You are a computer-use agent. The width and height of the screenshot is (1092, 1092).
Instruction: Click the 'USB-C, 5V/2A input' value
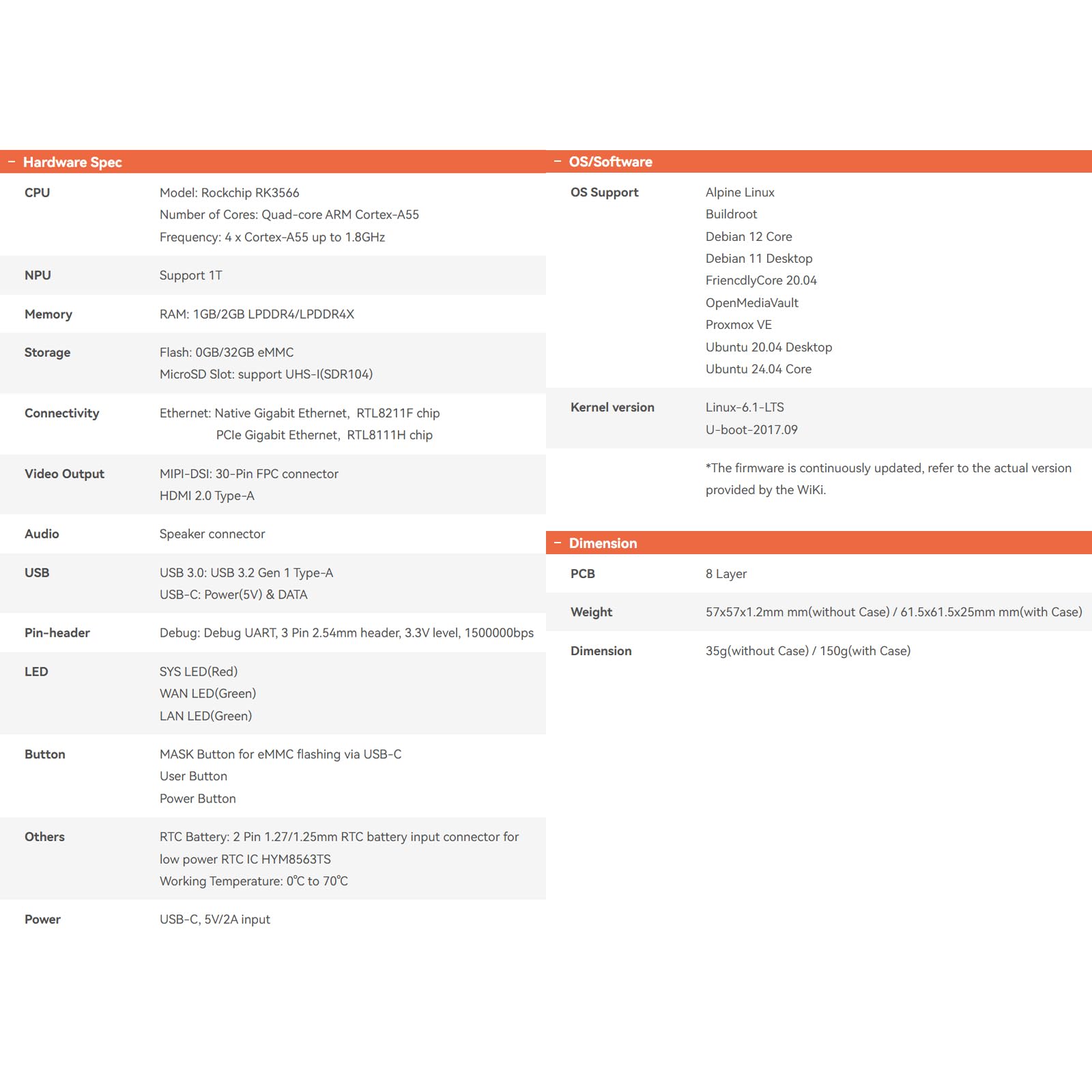[215, 919]
